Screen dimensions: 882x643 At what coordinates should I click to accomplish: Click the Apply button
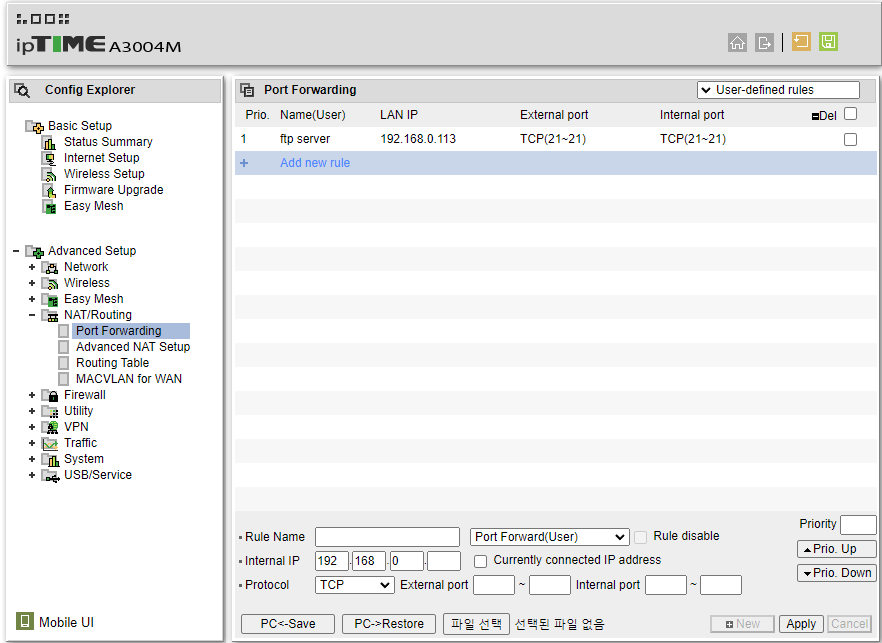pos(801,623)
